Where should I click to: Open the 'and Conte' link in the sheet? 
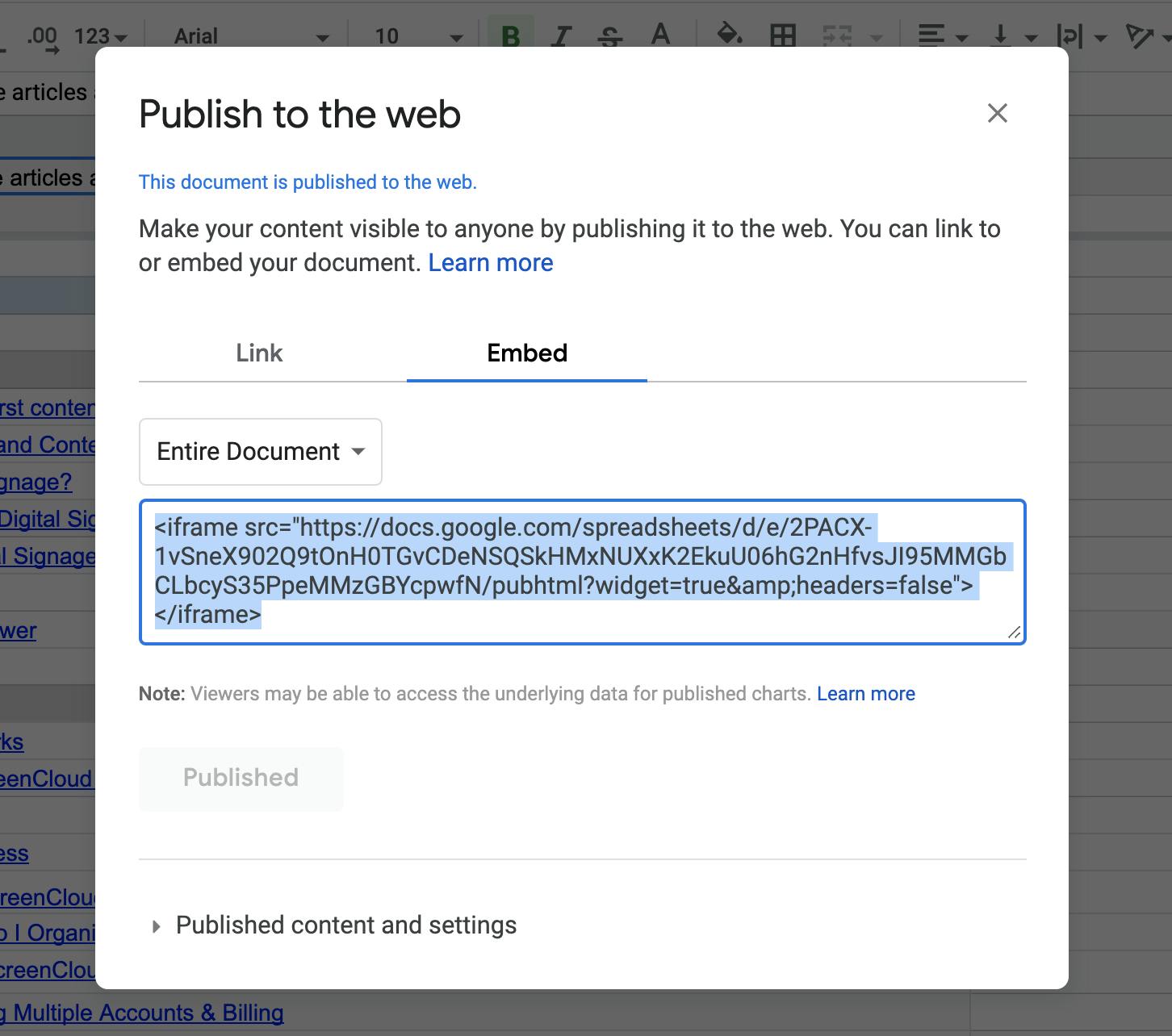coord(48,445)
